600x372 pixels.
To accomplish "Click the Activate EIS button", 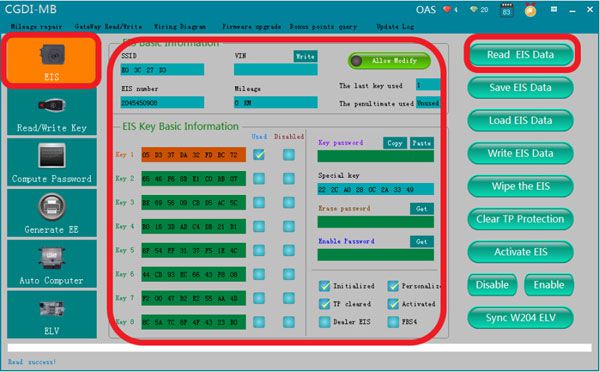I will [x=520, y=252].
